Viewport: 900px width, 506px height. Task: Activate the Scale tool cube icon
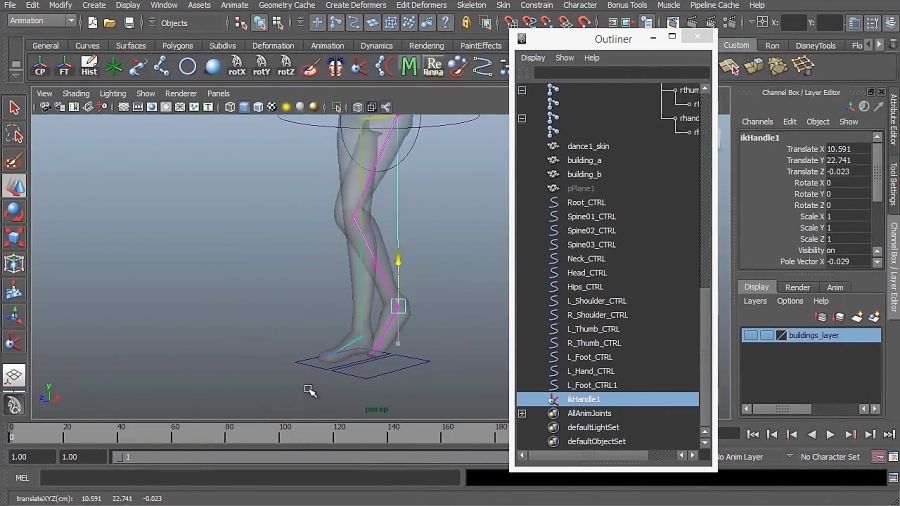click(14, 238)
